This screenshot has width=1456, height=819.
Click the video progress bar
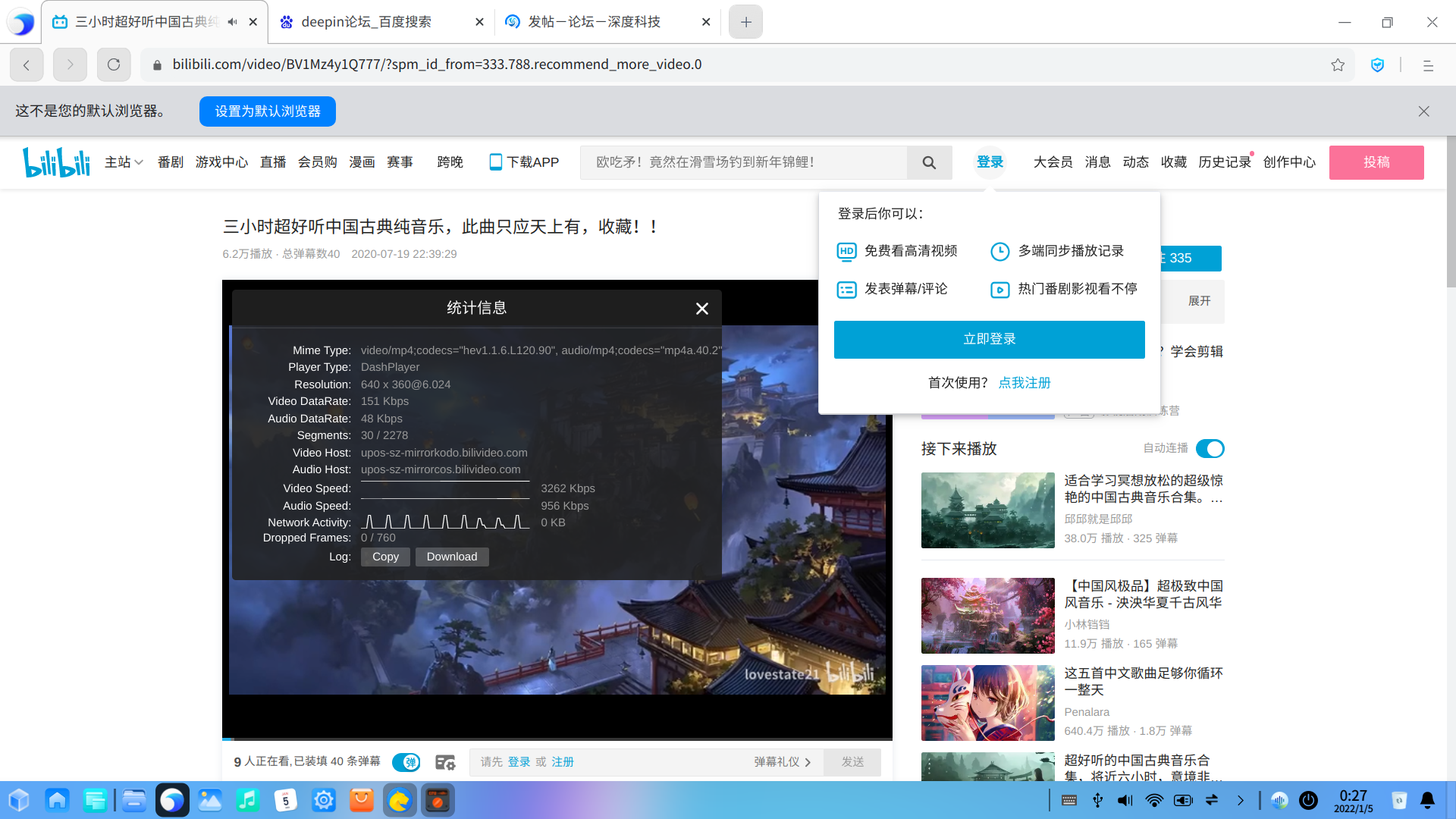557,739
